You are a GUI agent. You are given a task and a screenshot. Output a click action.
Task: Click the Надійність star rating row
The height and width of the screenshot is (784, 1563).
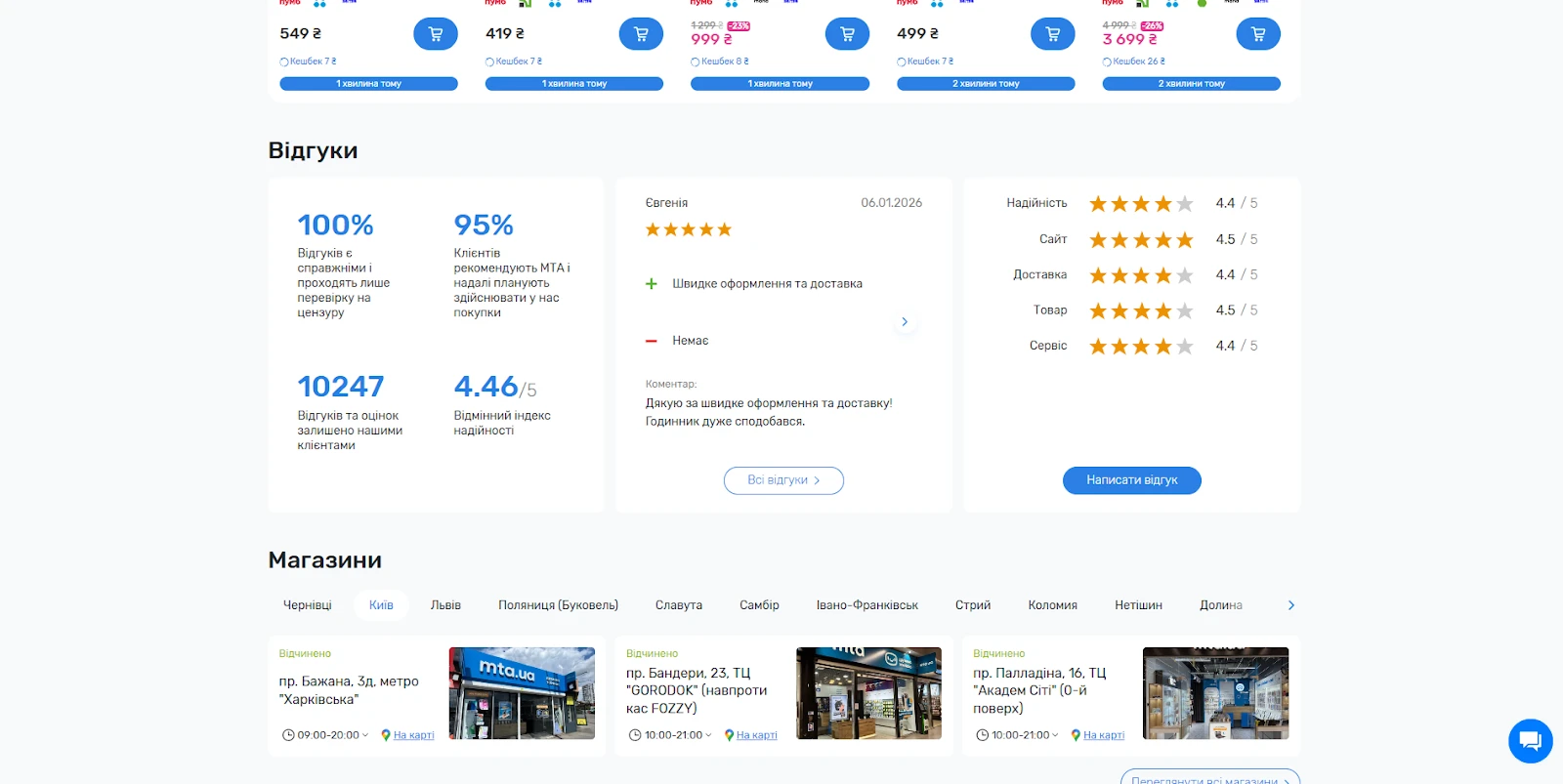[1140, 204]
